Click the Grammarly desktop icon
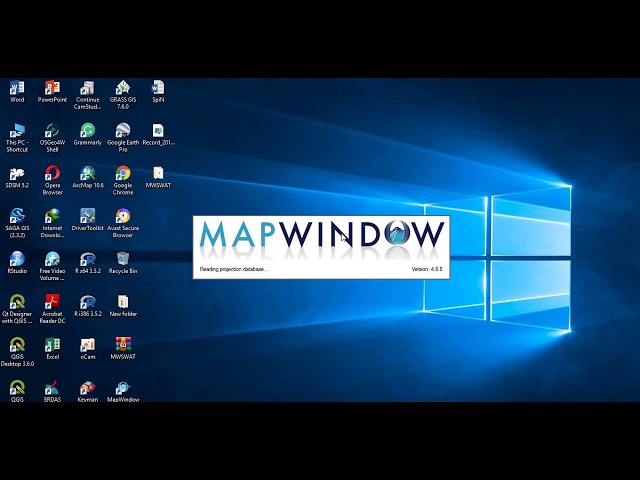This screenshot has width=640, height=480. (87, 134)
